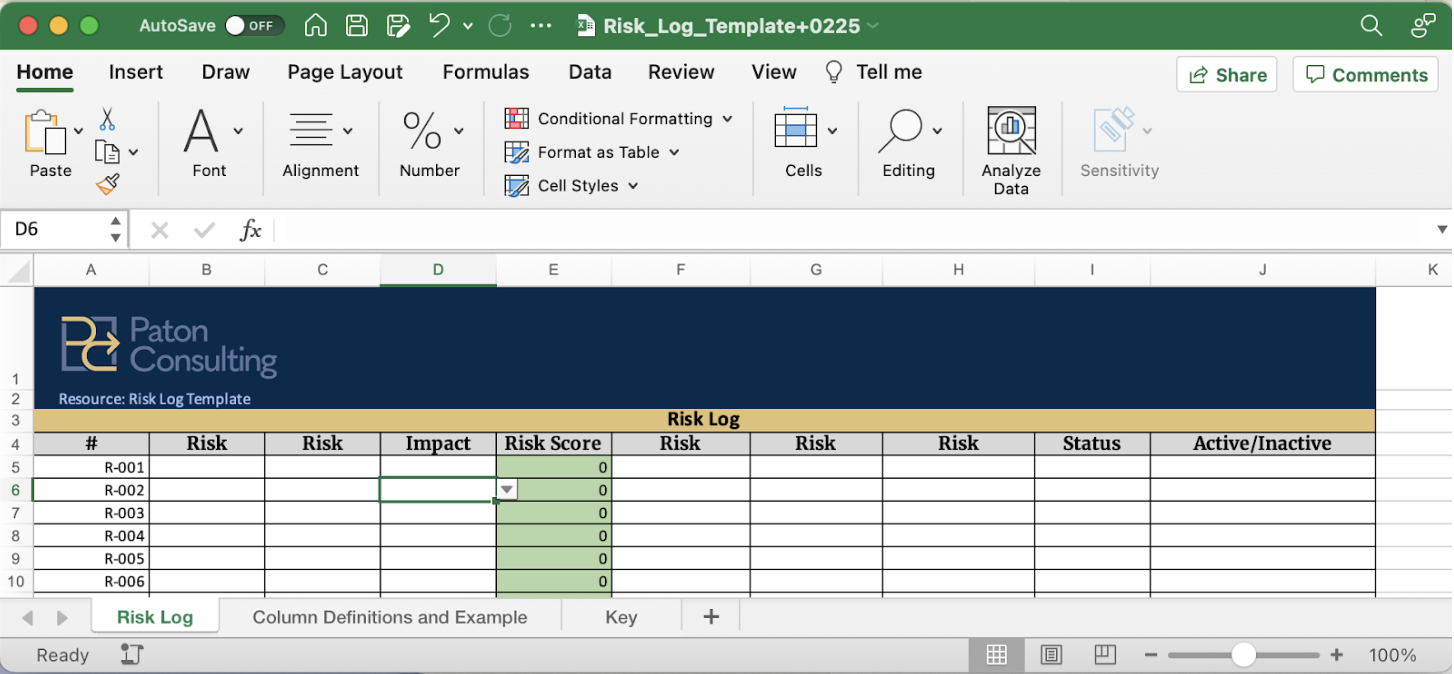Screen dimensions: 1454x674
Task: Open Search with the magnifier icon
Action: coord(1371,25)
